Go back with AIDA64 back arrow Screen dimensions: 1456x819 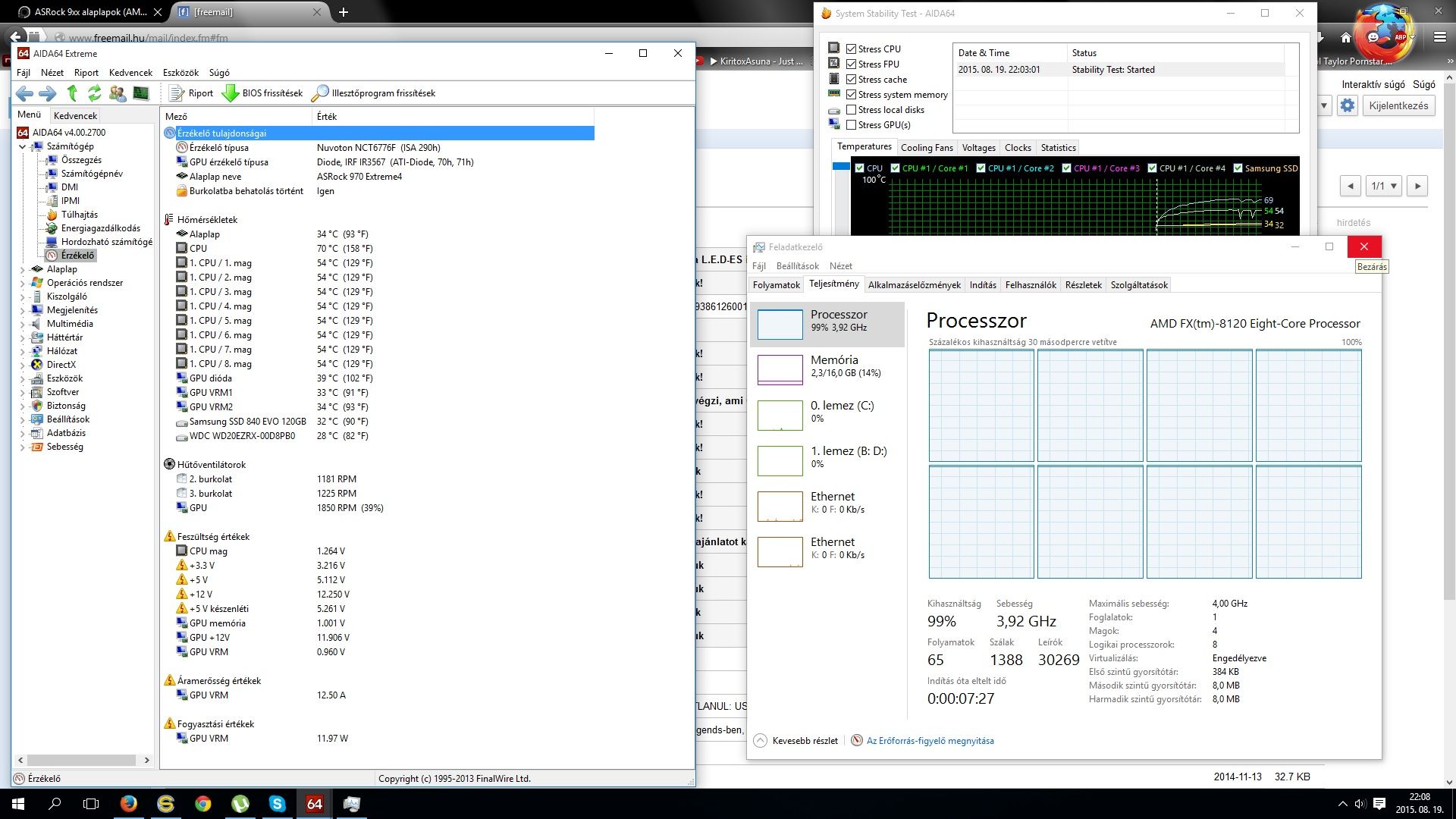click(24, 93)
